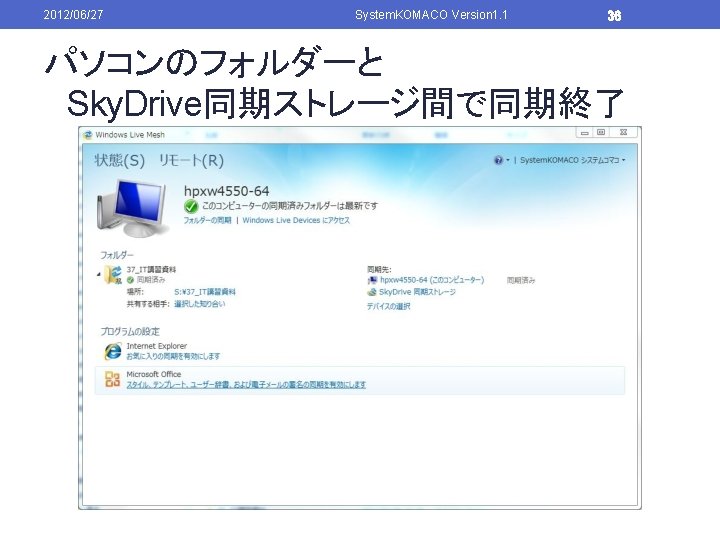This screenshot has width=720, height=540.
Task: Click the help question mark icon
Action: (498, 160)
